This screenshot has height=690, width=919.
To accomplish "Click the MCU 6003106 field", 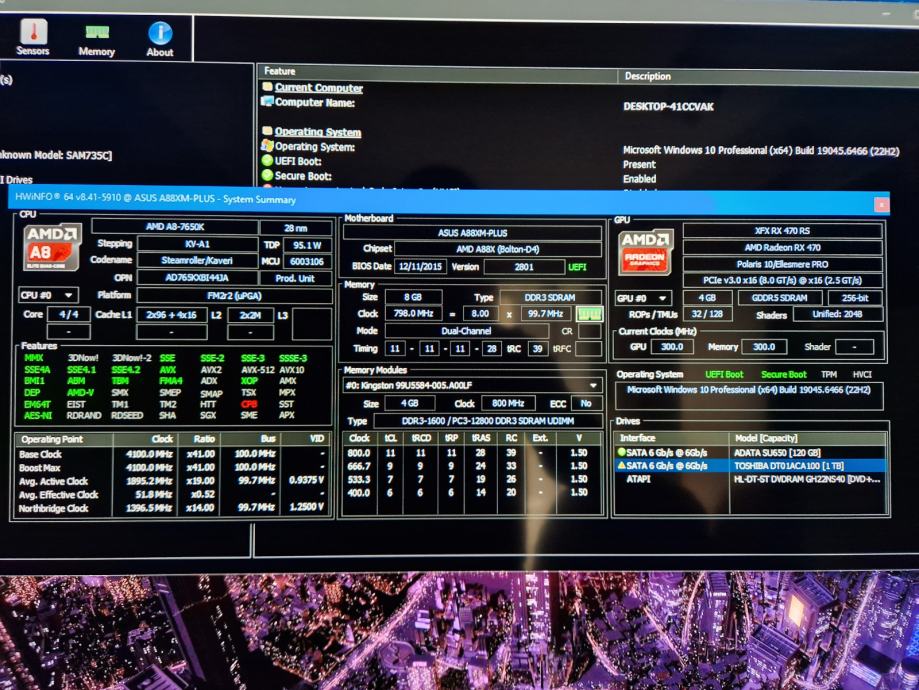I will point(307,261).
